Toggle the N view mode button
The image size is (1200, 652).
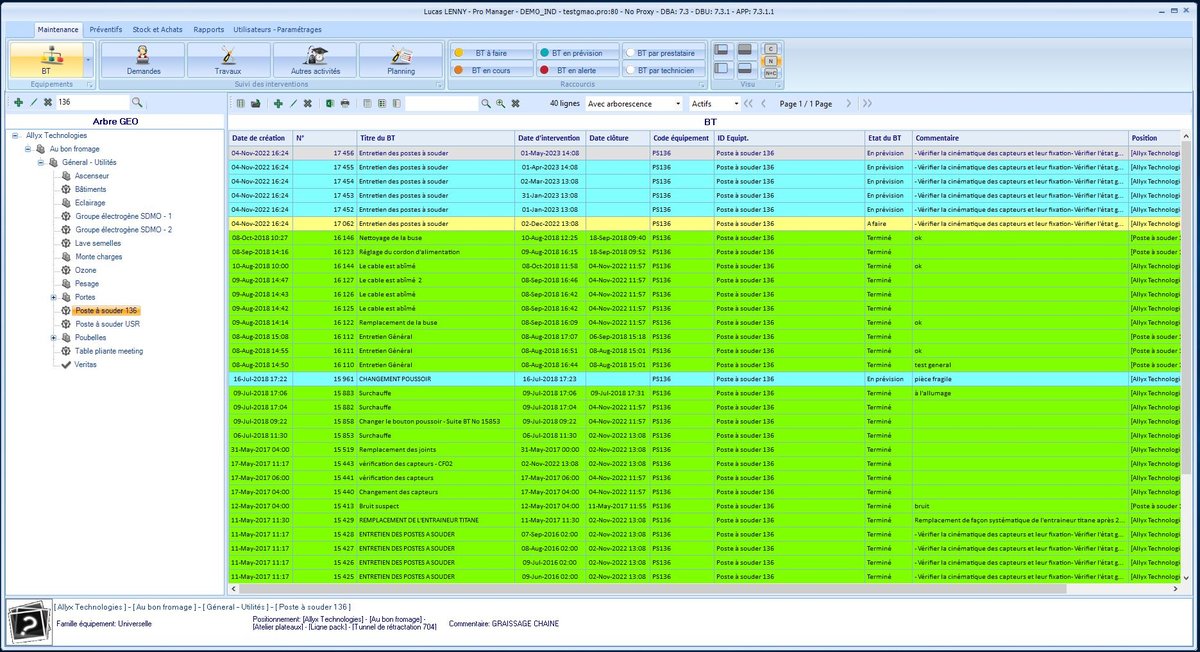[x=770, y=60]
